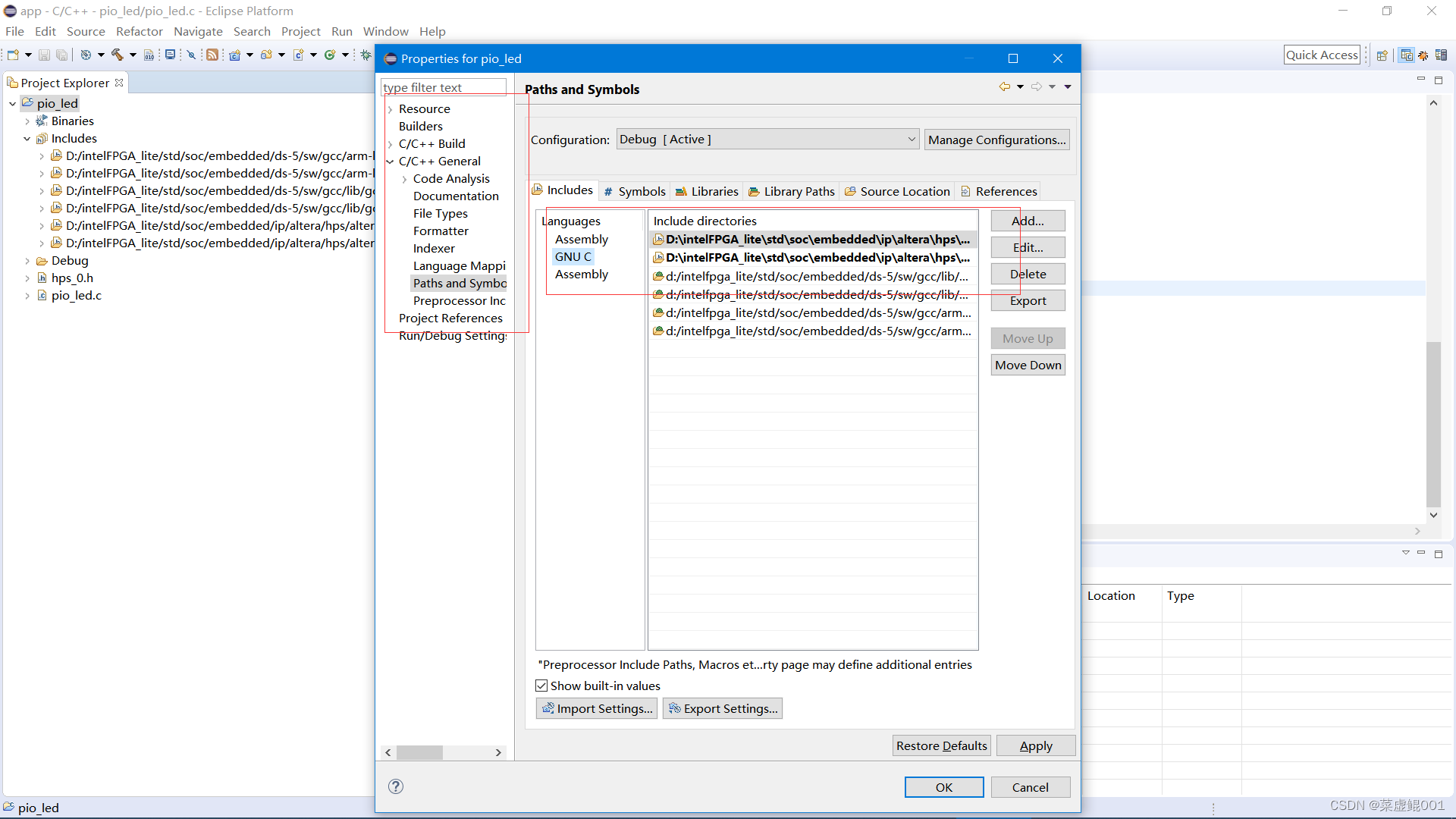1456x819 pixels.
Task: Click the Debug bug icon
Action: [x=366, y=55]
